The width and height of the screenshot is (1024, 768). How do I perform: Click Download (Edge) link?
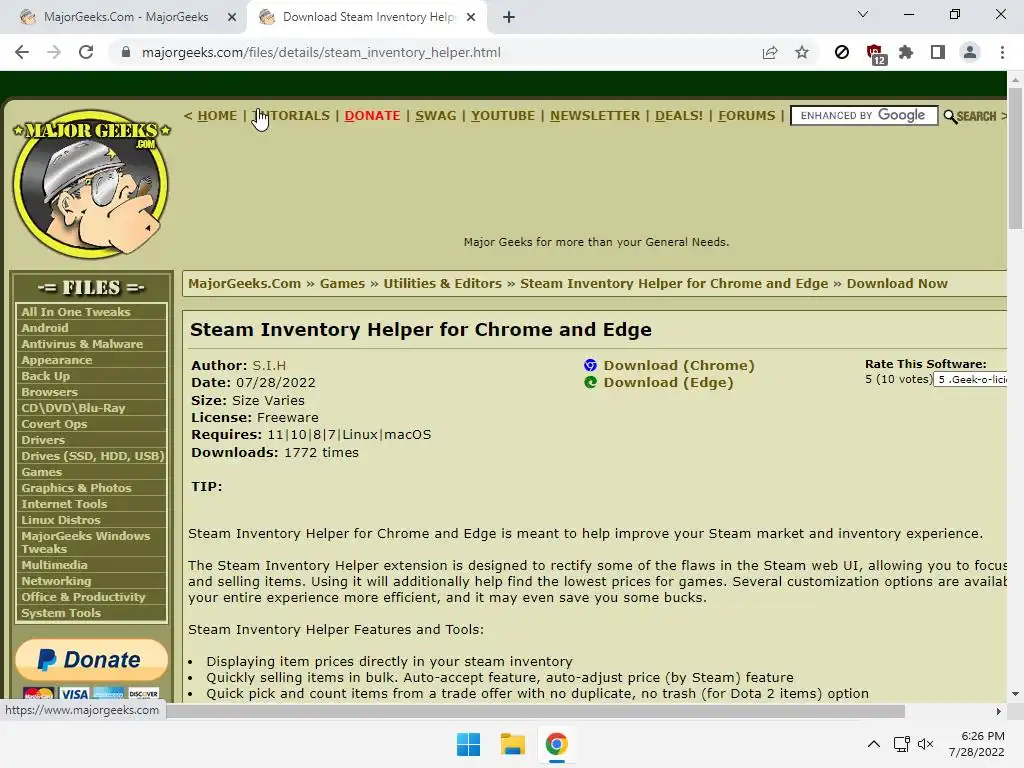pos(668,382)
